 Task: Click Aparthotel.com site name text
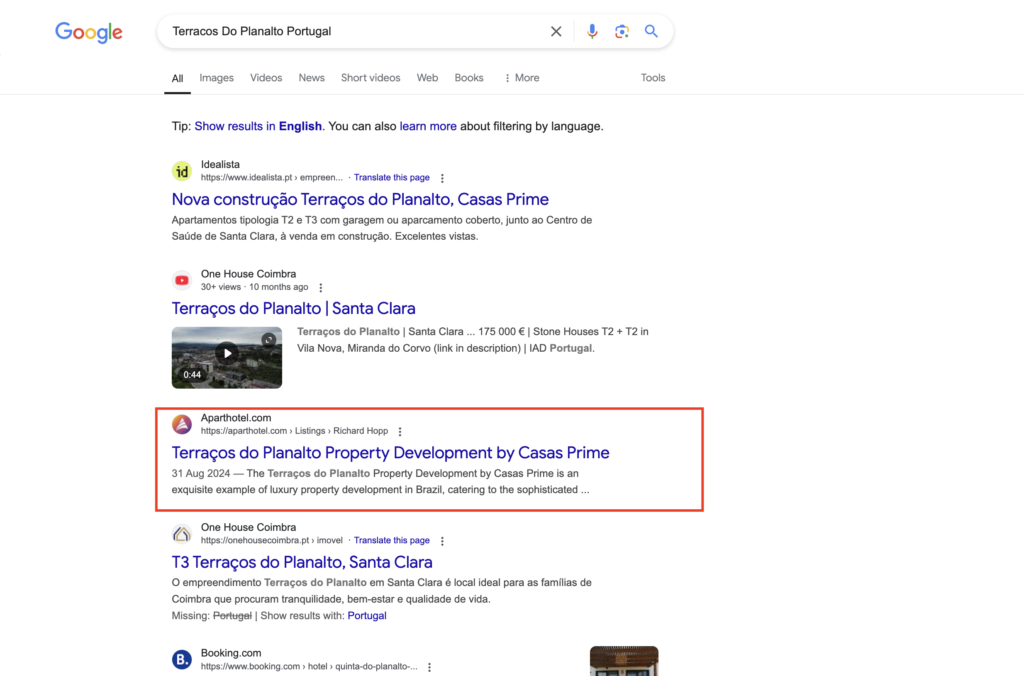(x=236, y=418)
